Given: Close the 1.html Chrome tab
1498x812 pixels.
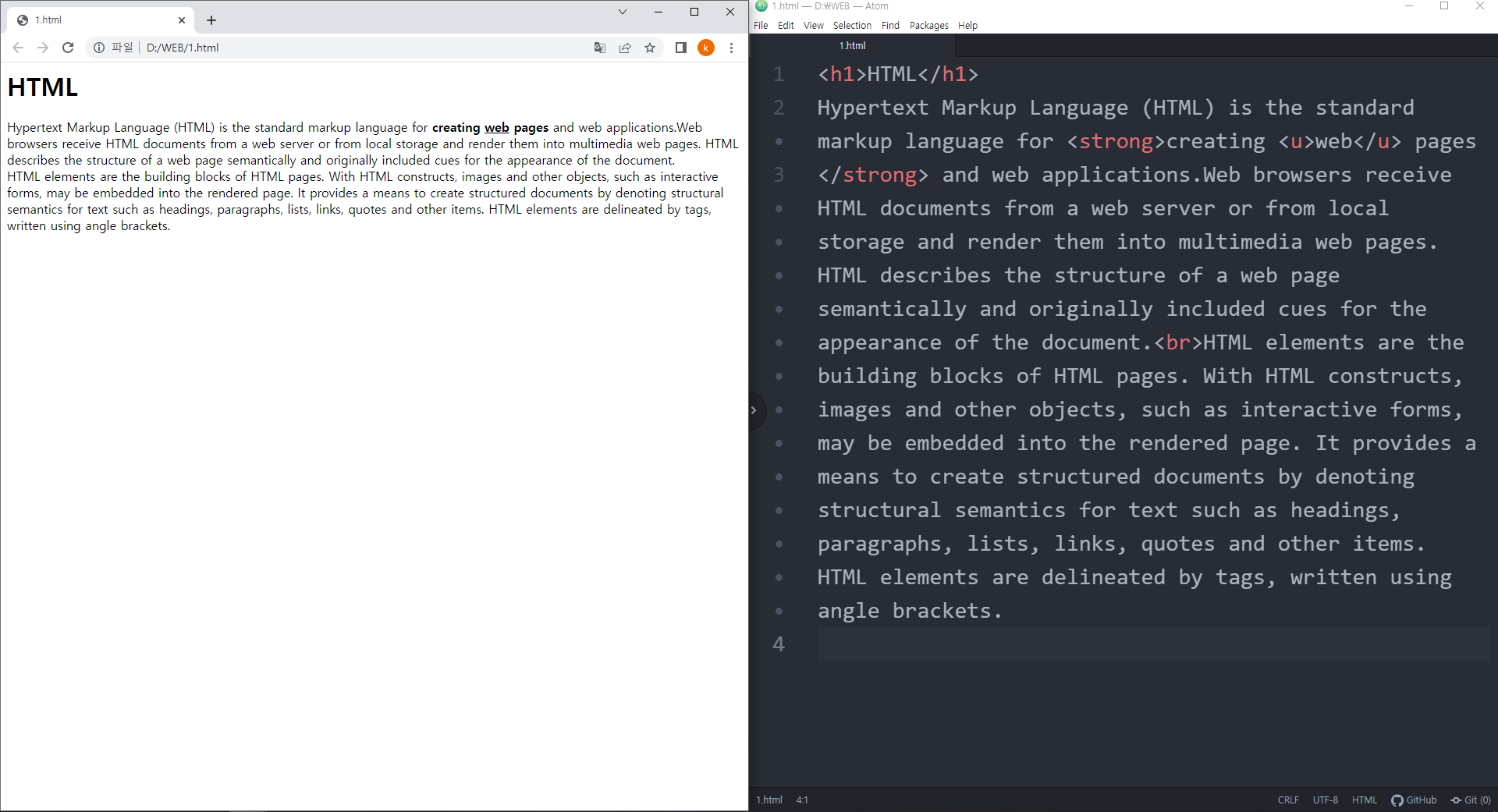Looking at the screenshot, I should (182, 20).
